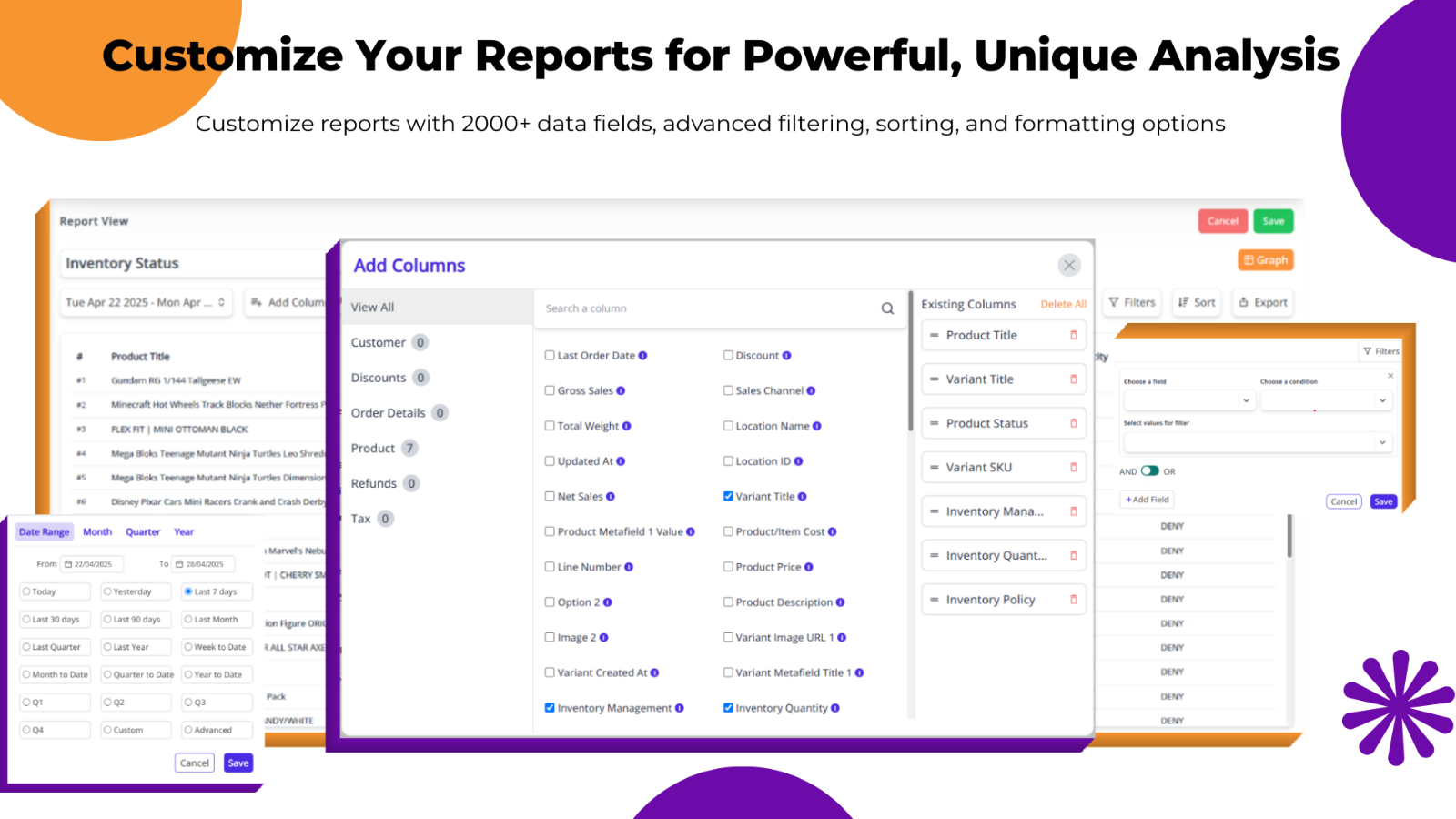The height and width of the screenshot is (819, 1456).
Task: Close the Add Columns dialog
Action: [1069, 265]
